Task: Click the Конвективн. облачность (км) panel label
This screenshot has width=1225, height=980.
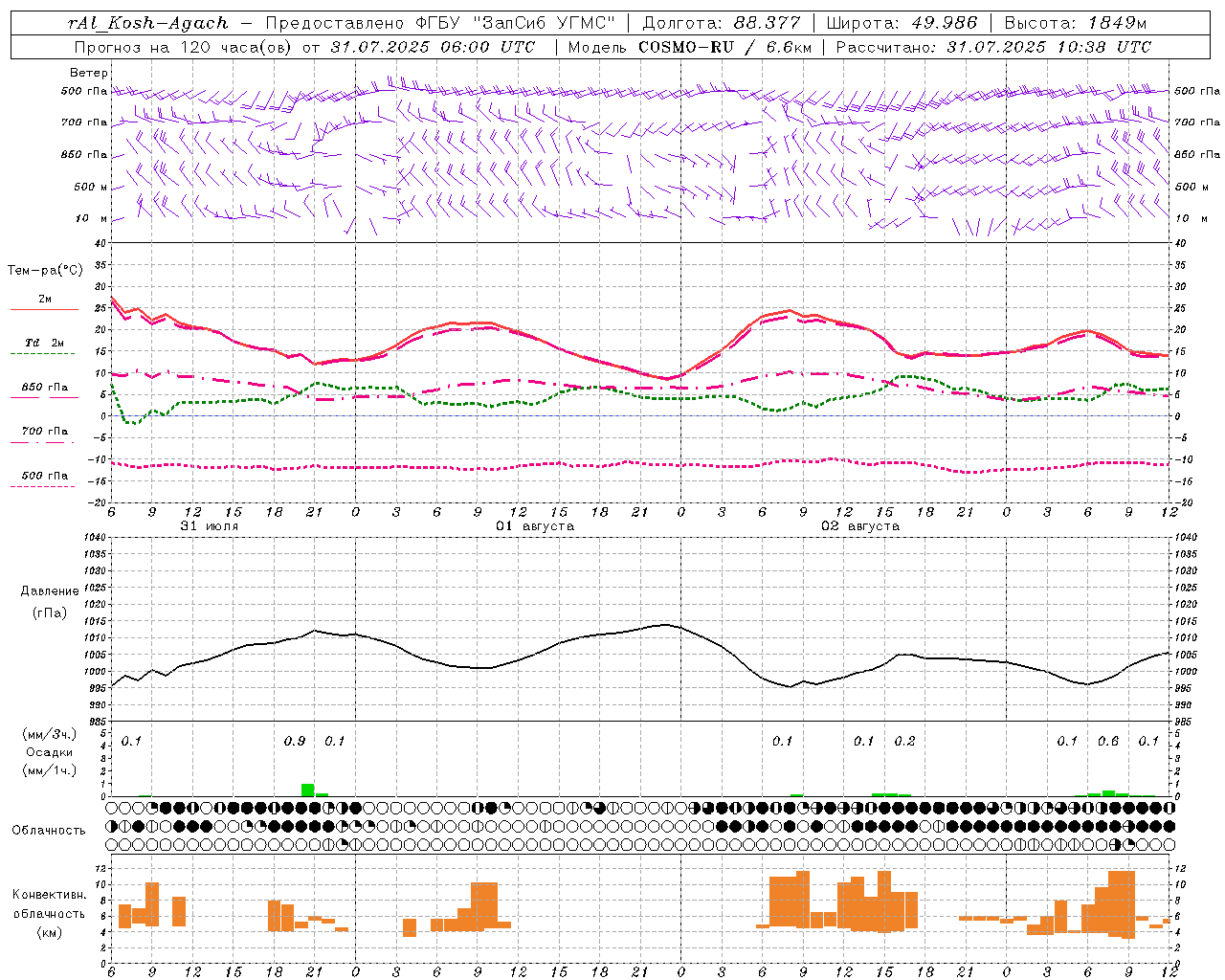Action: point(49,914)
